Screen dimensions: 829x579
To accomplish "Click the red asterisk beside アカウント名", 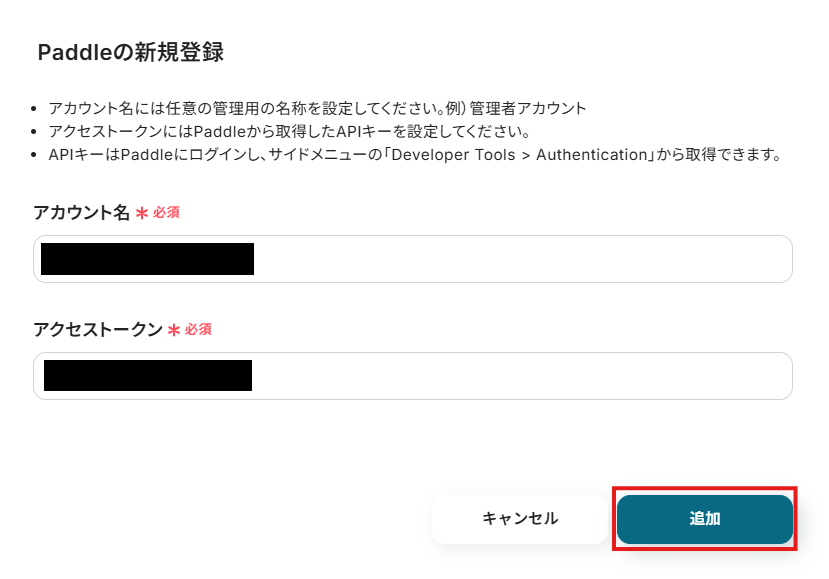I will point(142,213).
